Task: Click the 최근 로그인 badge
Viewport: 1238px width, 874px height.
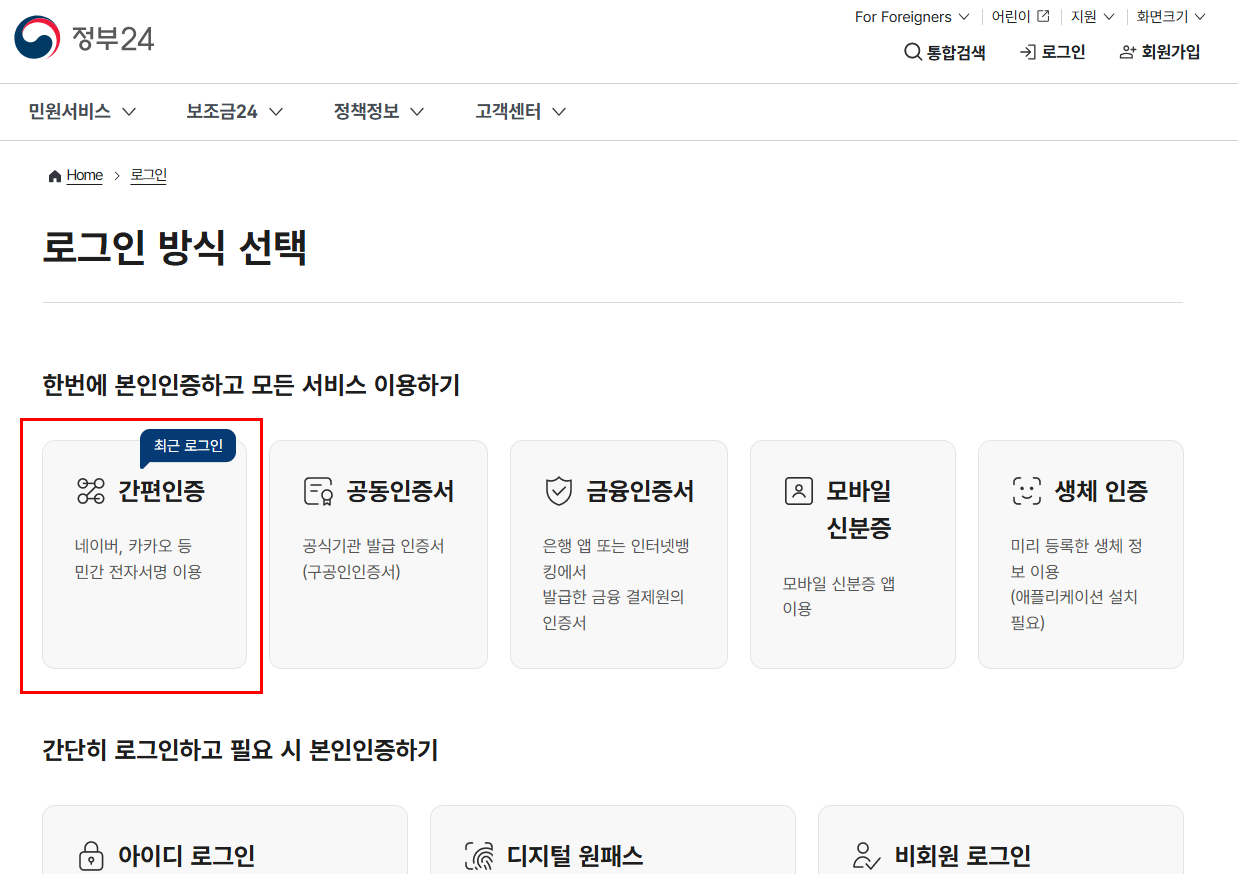Action: 188,446
